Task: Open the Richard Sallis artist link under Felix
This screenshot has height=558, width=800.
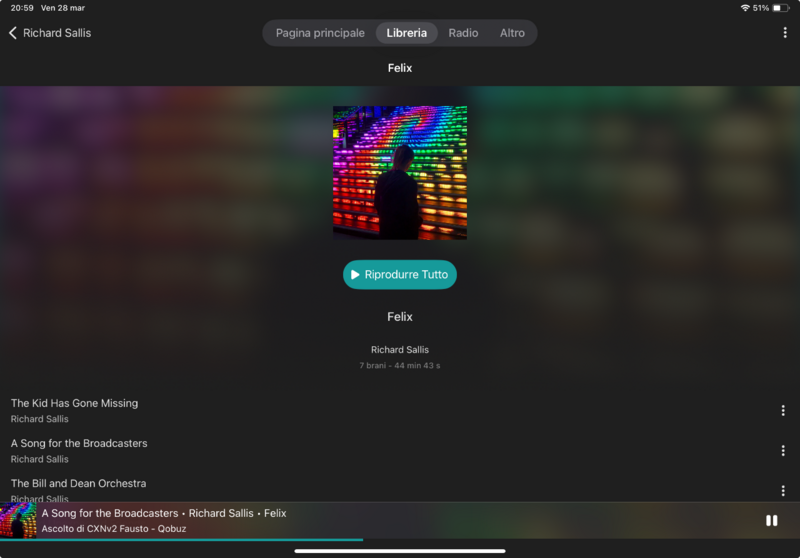Action: [x=399, y=350]
